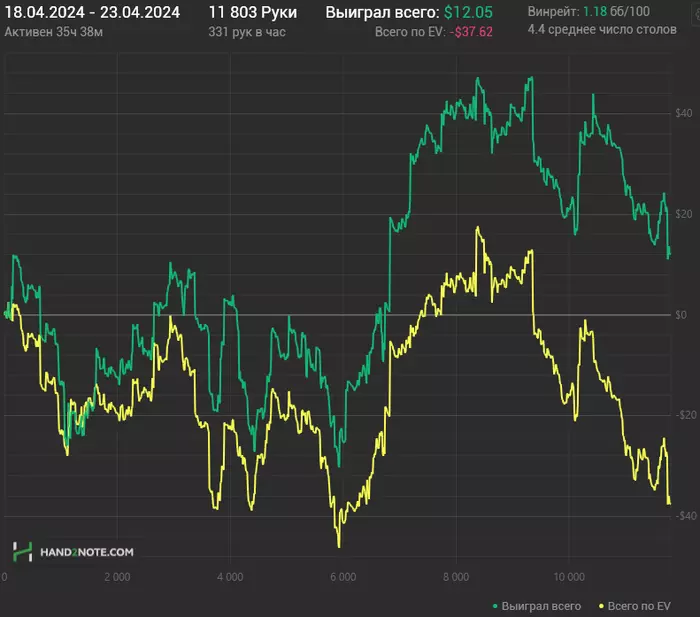Image resolution: width=700 pixels, height=617 pixels.
Task: Toggle the 'Всего по EV' legend label
Action: (639, 606)
